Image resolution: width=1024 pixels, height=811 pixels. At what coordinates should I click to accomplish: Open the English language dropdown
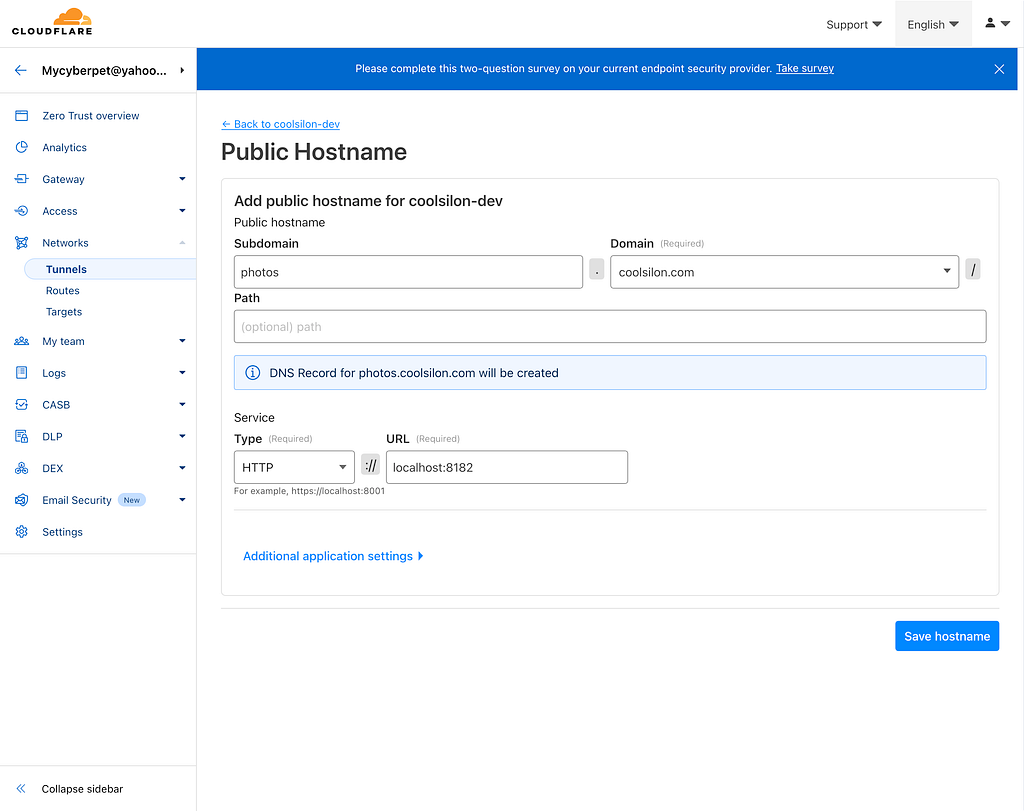933,24
